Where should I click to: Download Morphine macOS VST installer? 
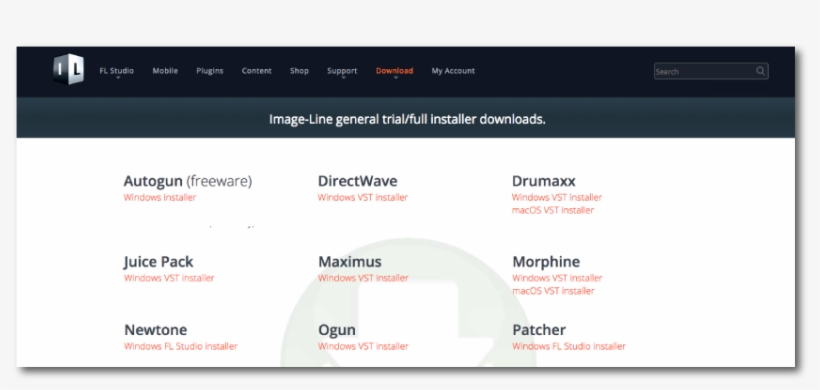click(553, 291)
